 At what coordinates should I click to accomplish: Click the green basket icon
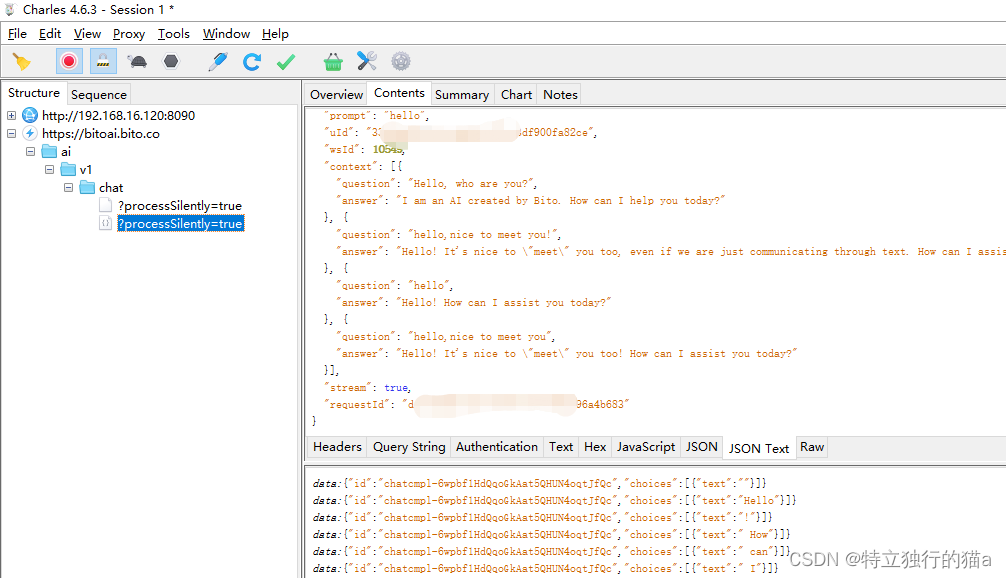[333, 62]
